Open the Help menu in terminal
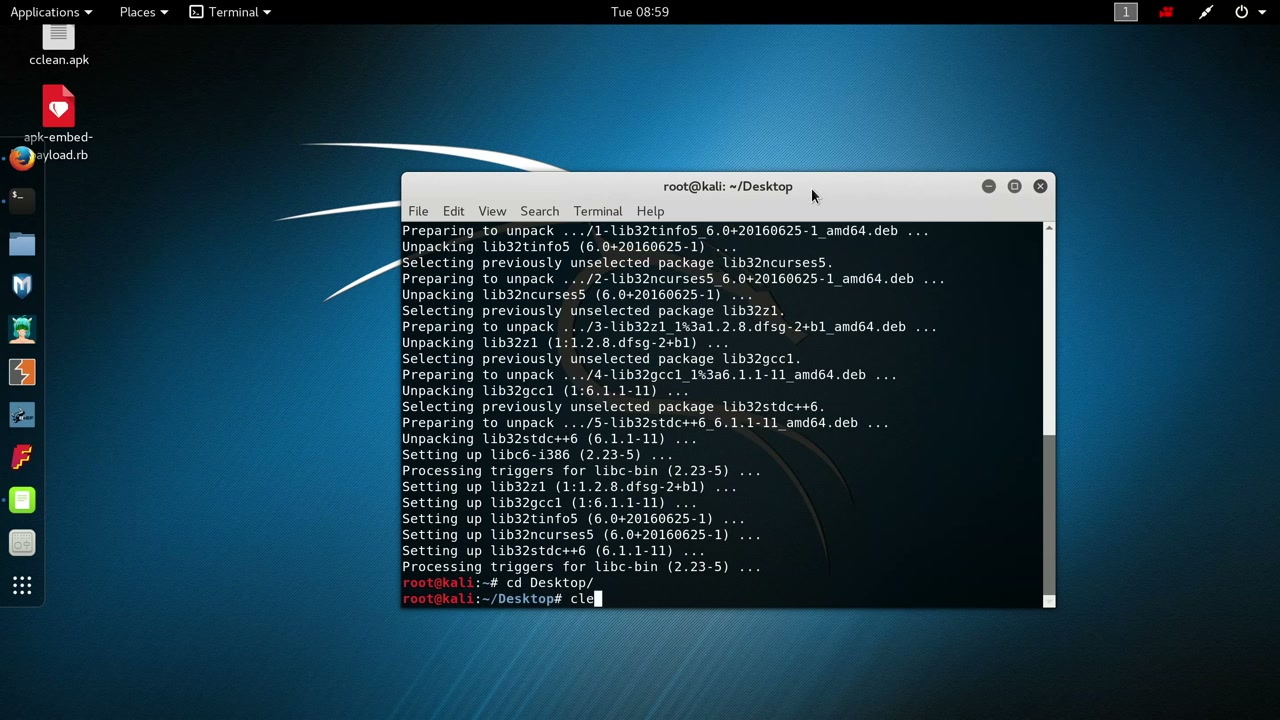 tap(650, 211)
